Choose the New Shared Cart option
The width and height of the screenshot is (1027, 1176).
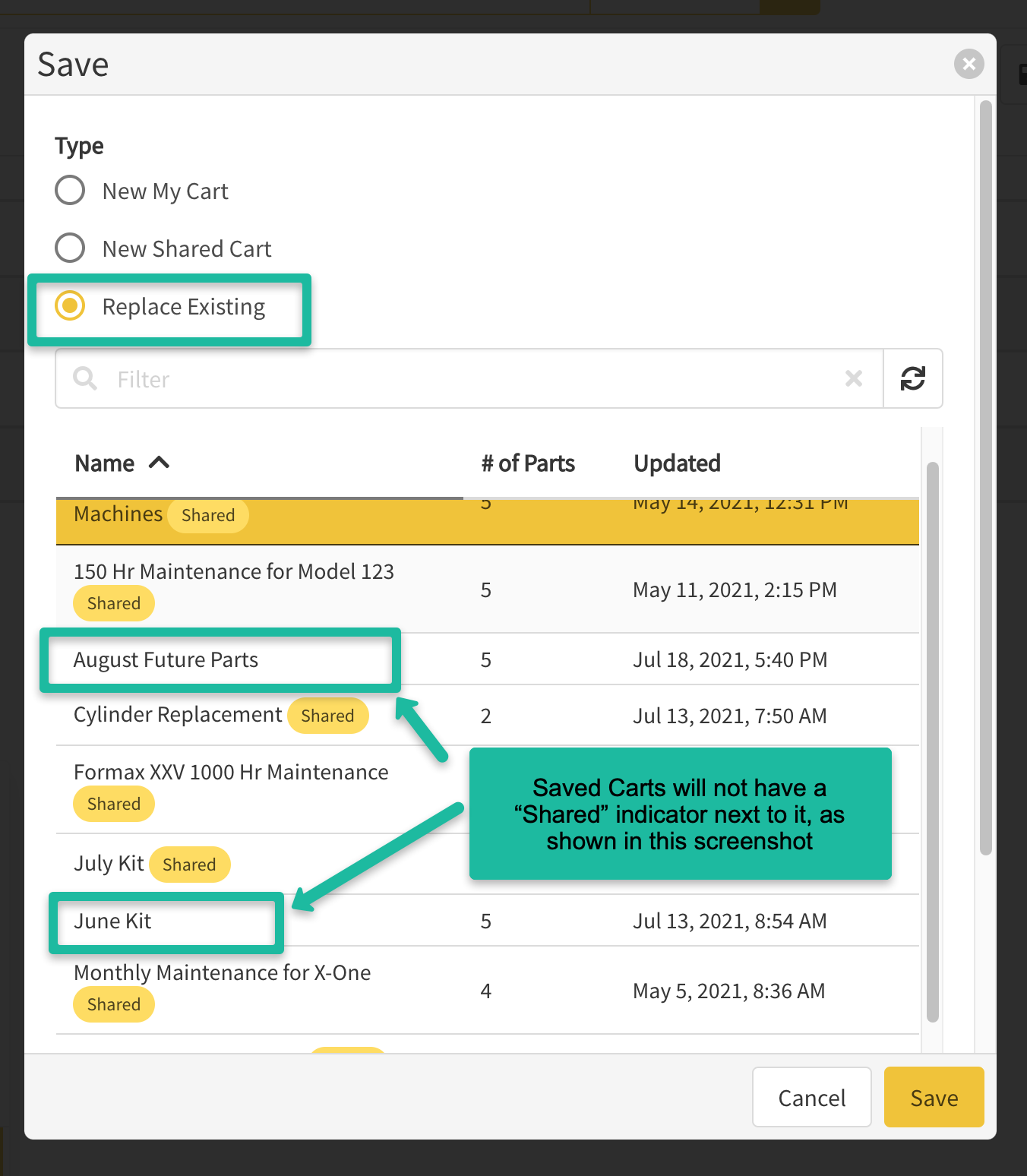pos(70,248)
